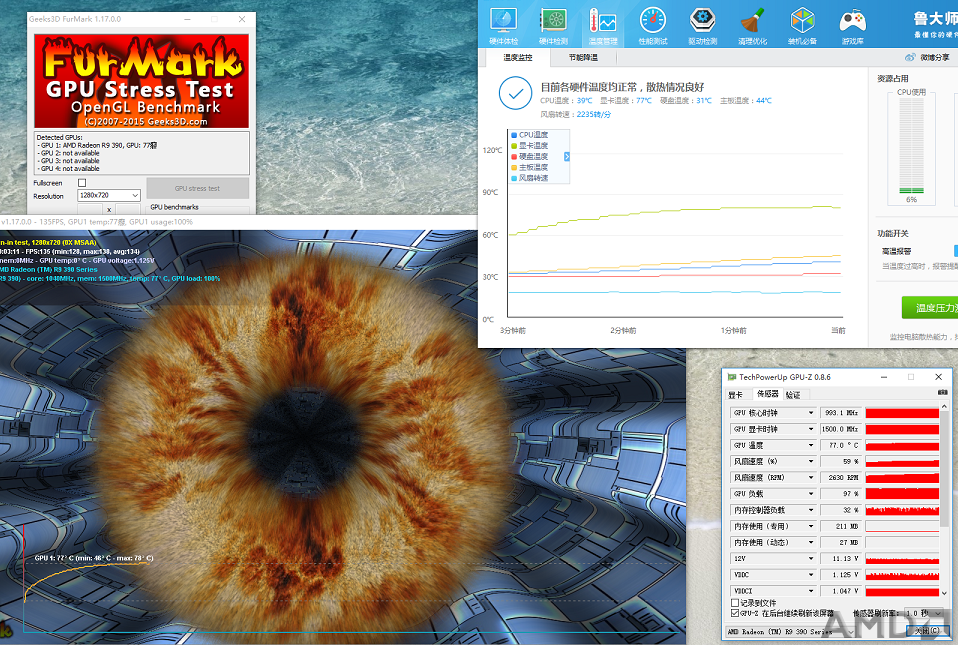
Task: Check 记录到文件 log-to-file box in GPU-Z
Action: pyautogui.click(x=735, y=603)
